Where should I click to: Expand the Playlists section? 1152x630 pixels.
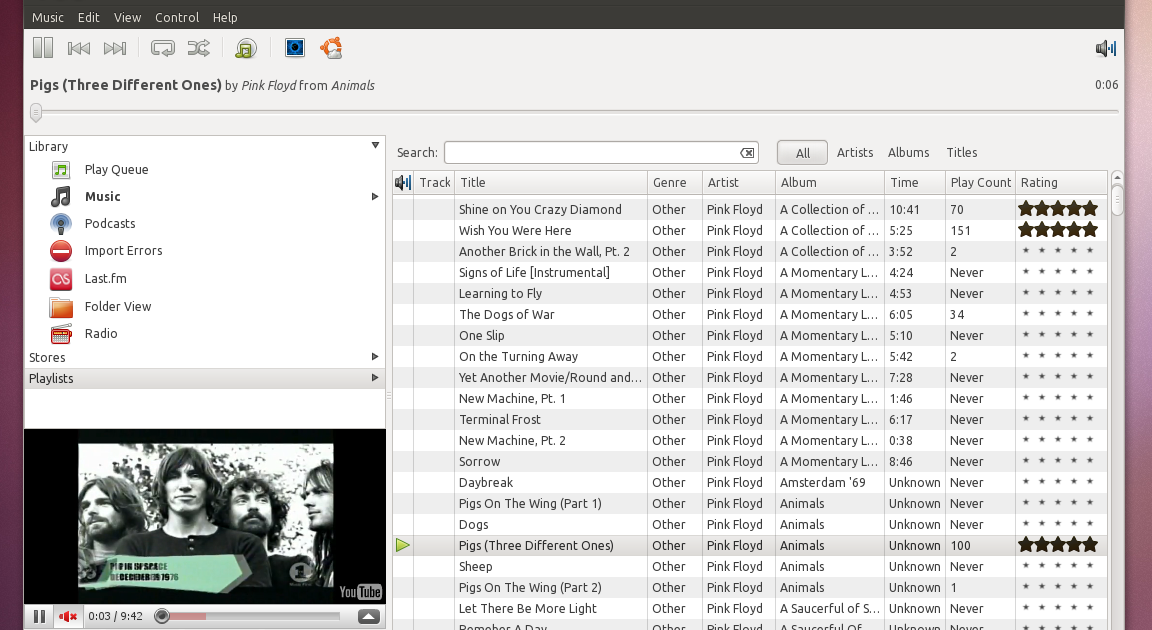pos(376,378)
